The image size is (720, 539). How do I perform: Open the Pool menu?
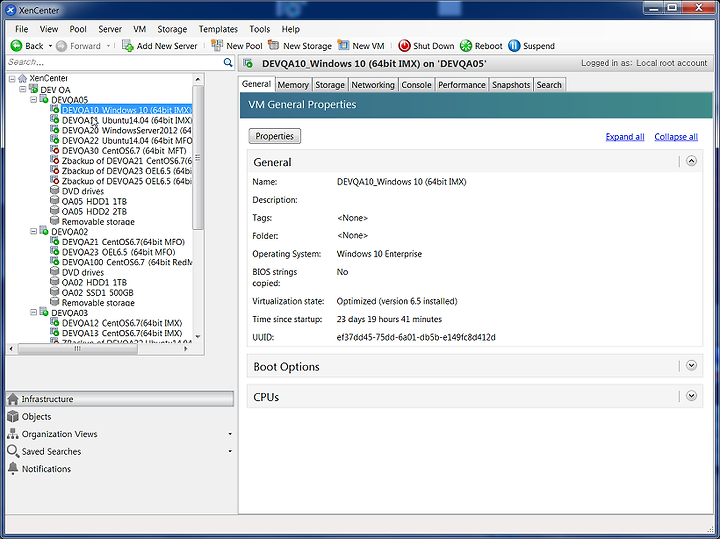coord(78,29)
